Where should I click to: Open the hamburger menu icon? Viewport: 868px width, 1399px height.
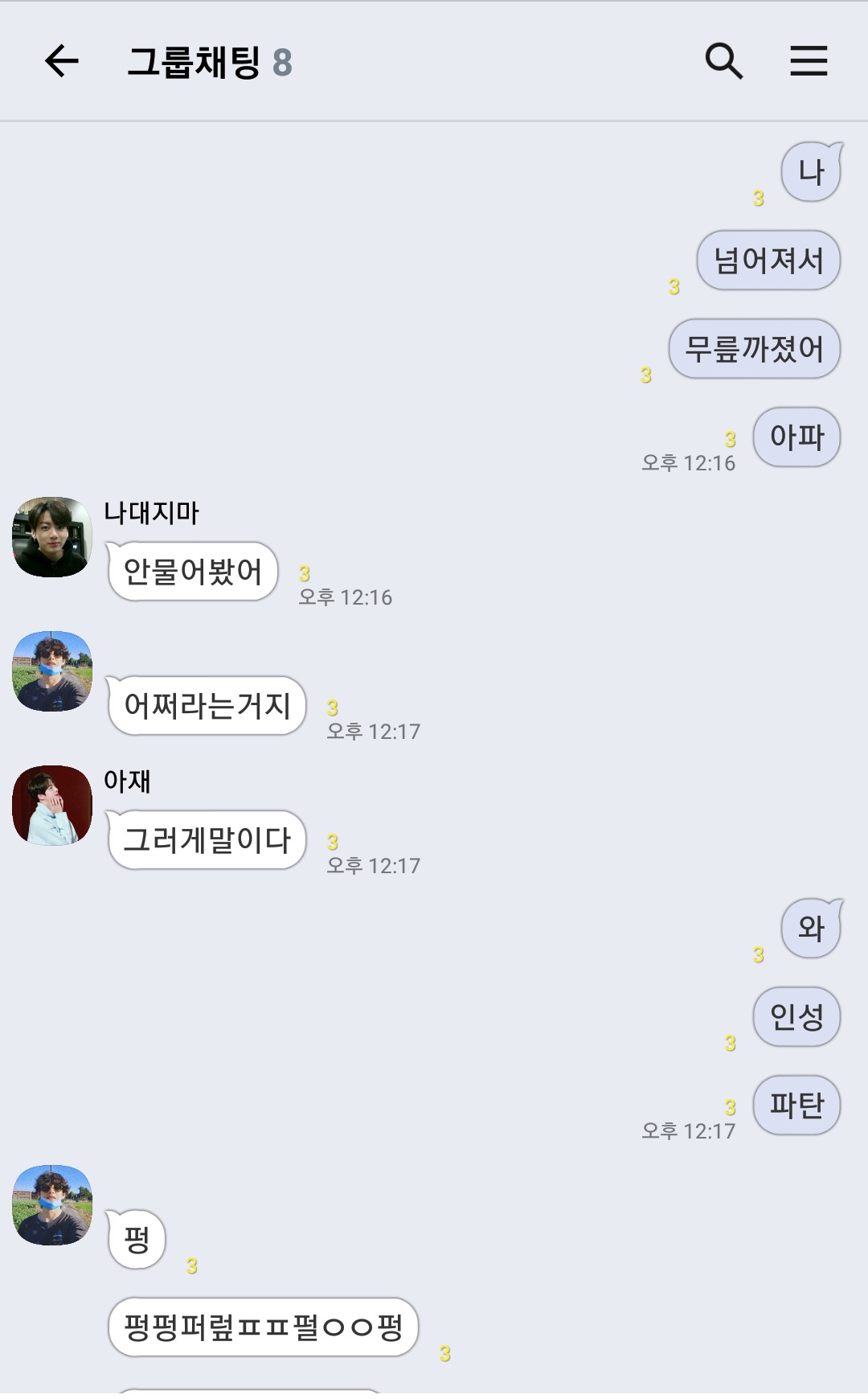coord(809,61)
